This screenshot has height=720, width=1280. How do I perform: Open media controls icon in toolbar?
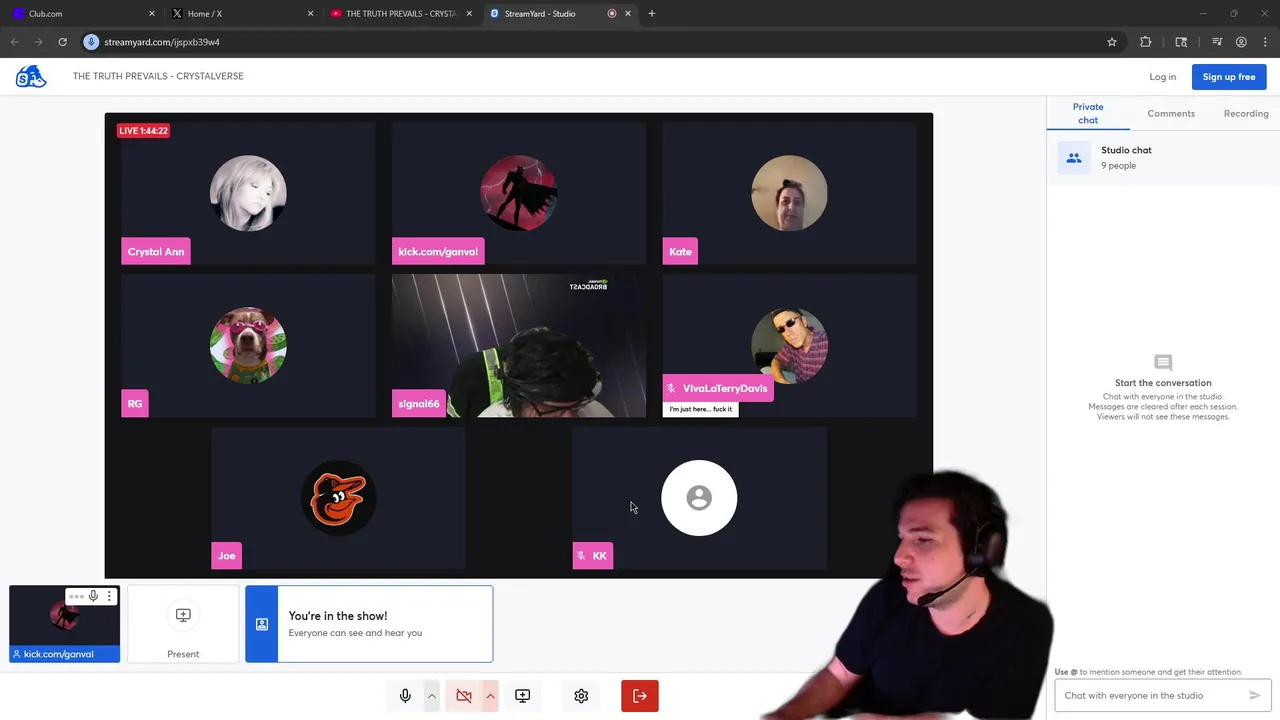click(1217, 42)
